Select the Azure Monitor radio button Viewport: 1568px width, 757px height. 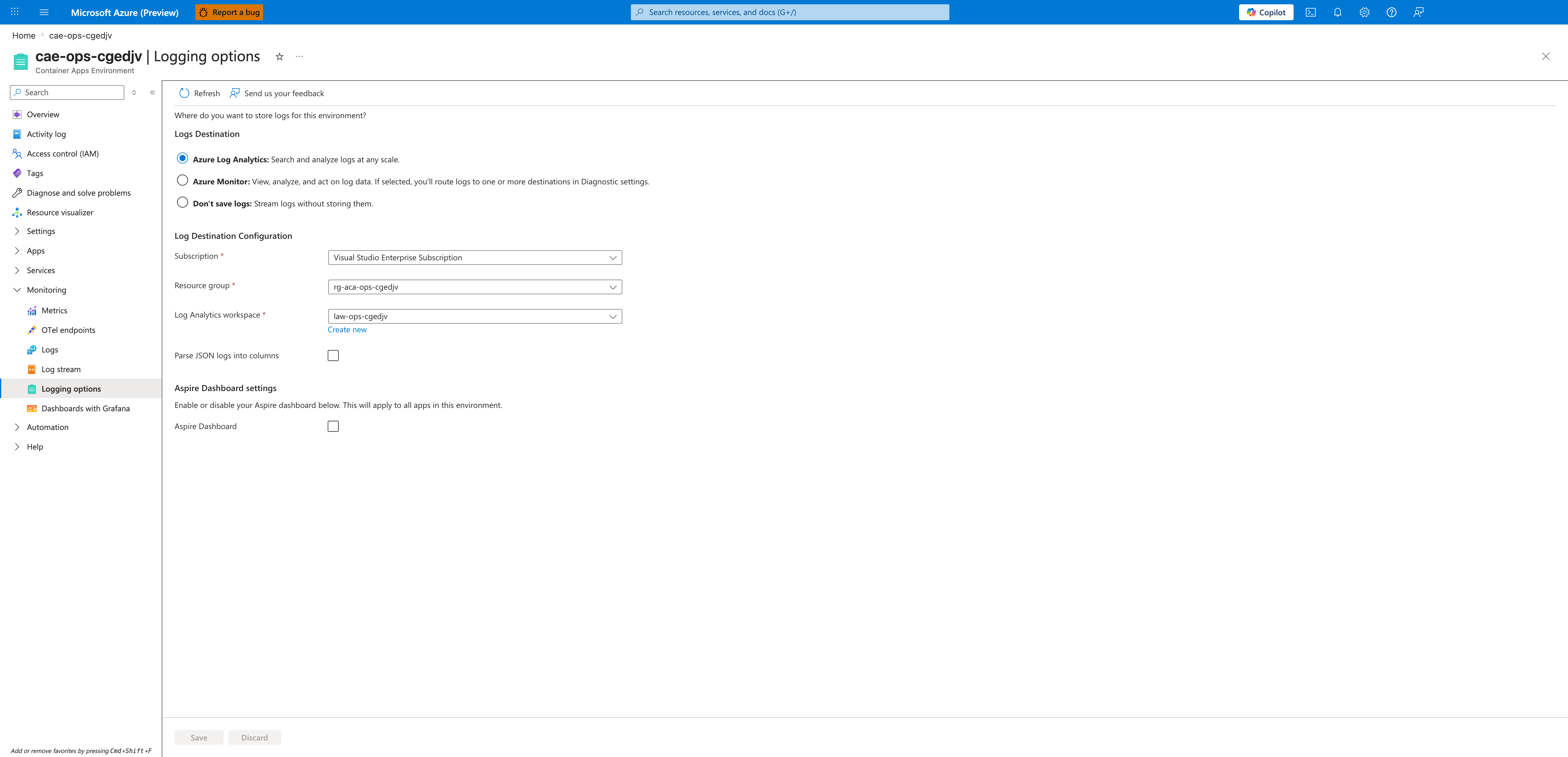[182, 180]
